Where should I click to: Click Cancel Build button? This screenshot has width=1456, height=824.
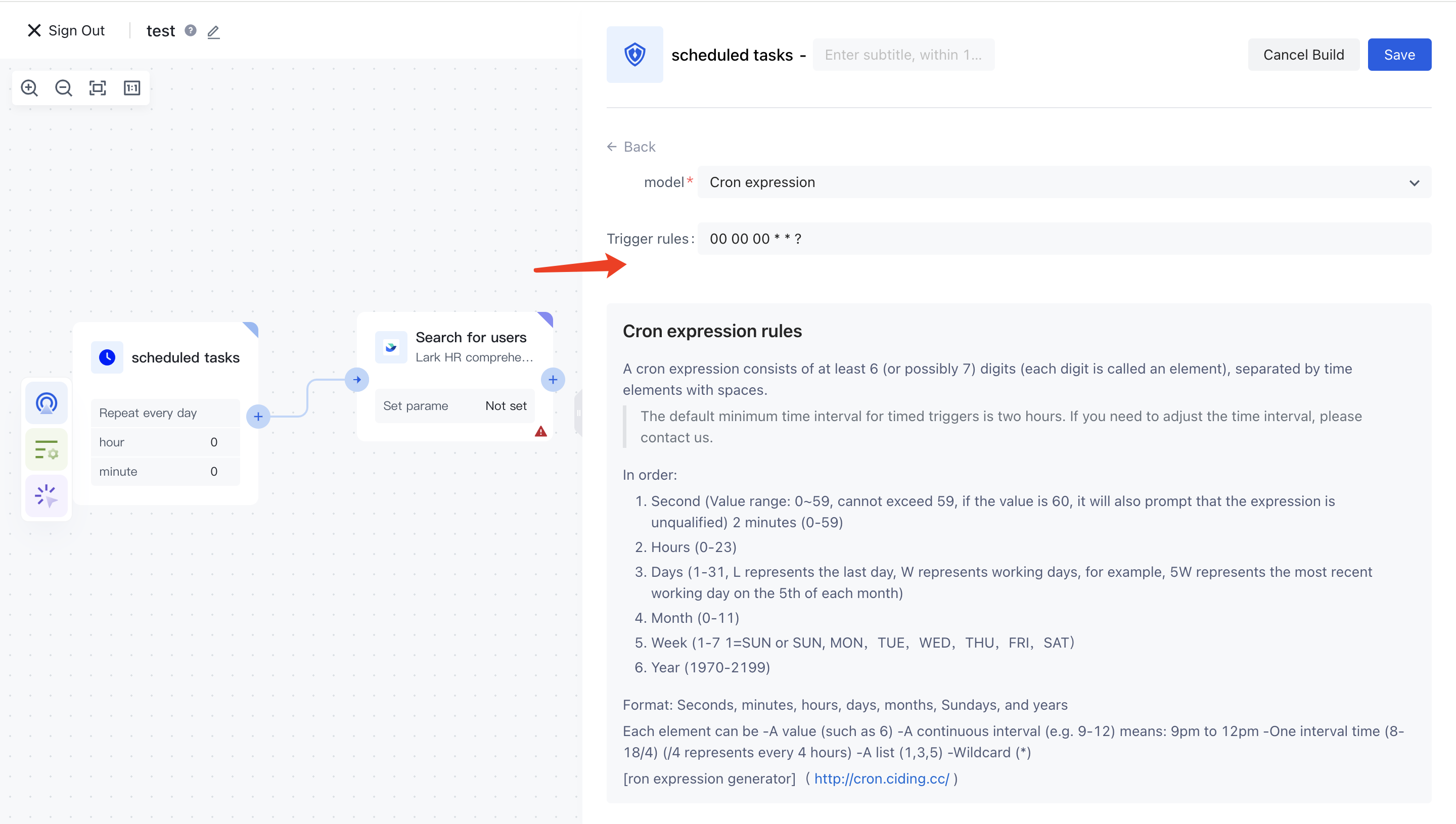[x=1303, y=55]
